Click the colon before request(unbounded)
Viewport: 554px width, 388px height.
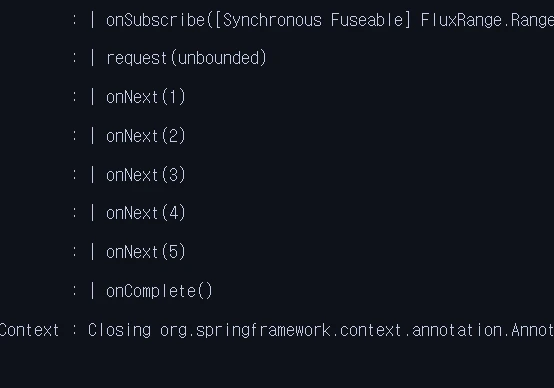(74, 58)
